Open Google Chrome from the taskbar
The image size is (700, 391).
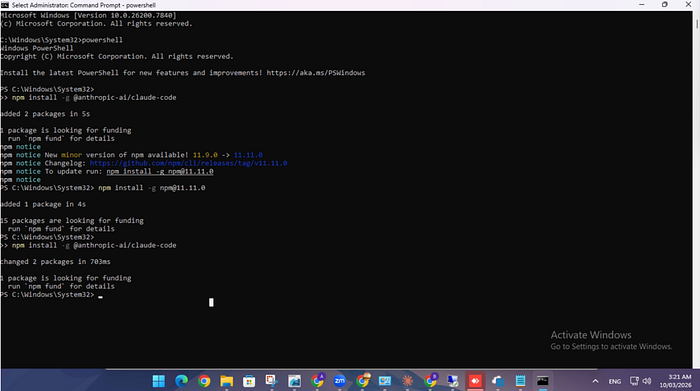point(204,381)
